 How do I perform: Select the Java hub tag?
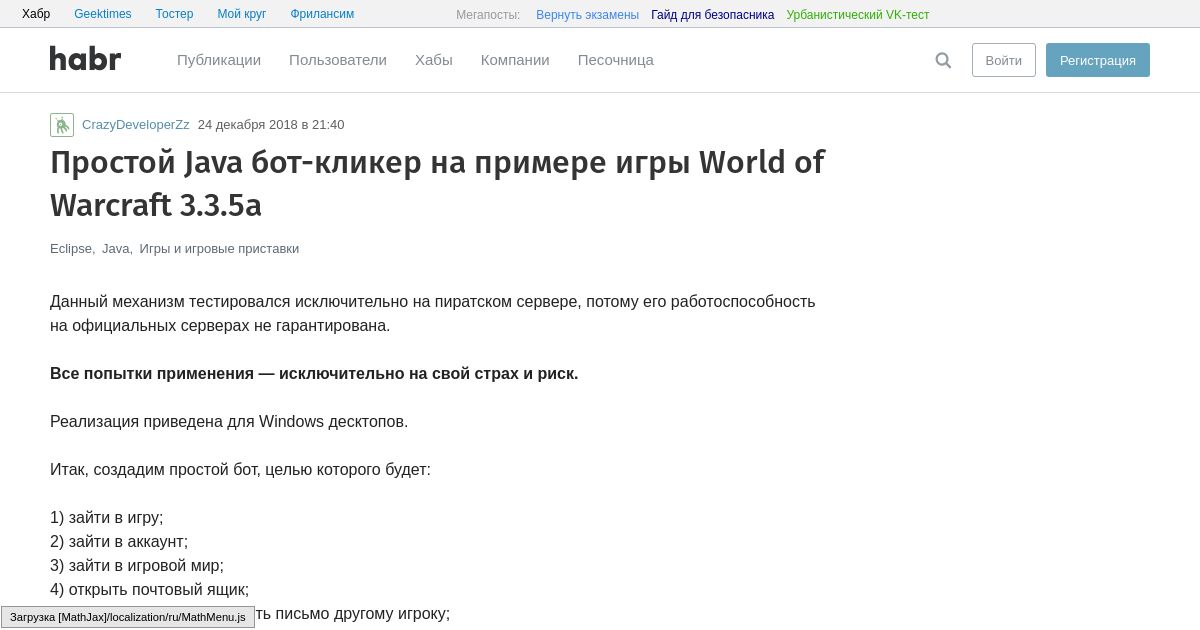pyautogui.click(x=116, y=249)
